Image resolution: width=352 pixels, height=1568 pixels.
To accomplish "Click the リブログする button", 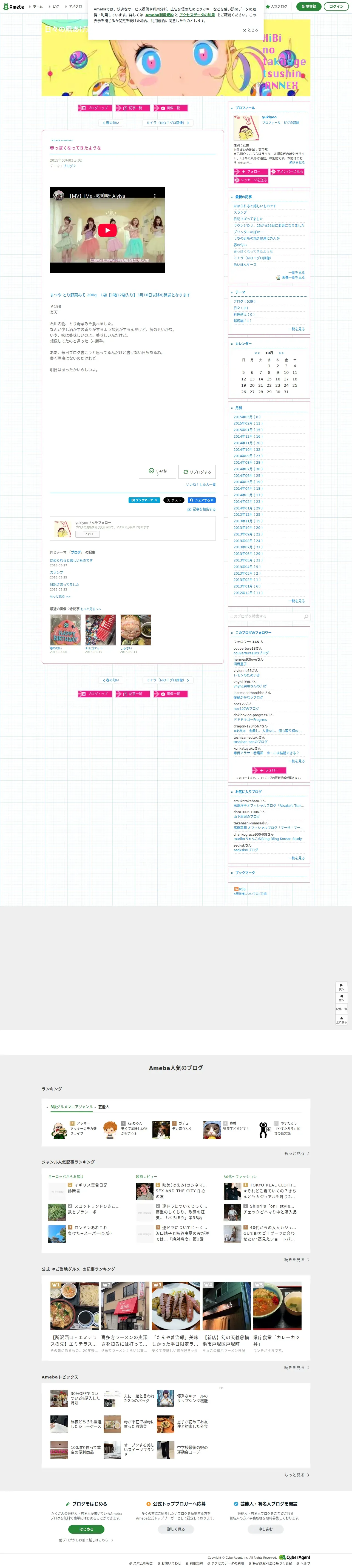I will pyautogui.click(x=197, y=472).
